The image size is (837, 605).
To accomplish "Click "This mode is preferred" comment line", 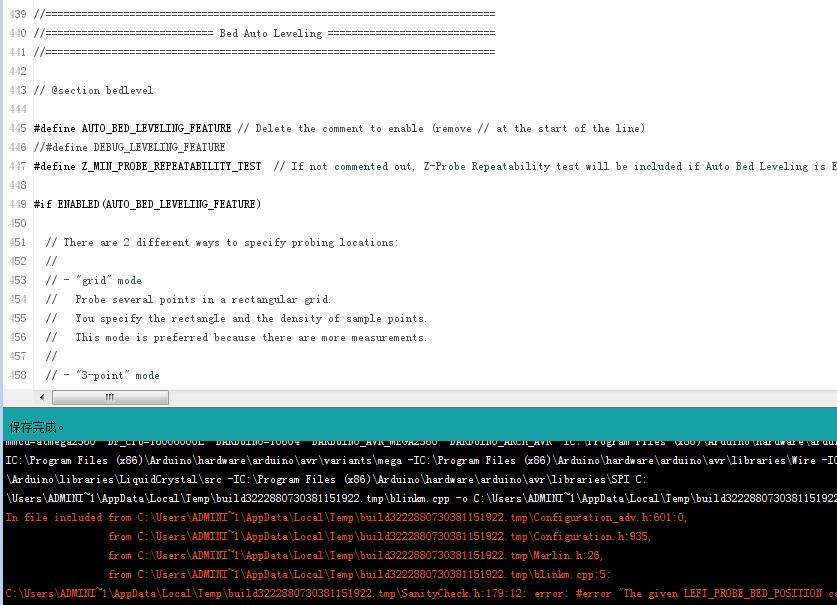I will coord(250,337).
